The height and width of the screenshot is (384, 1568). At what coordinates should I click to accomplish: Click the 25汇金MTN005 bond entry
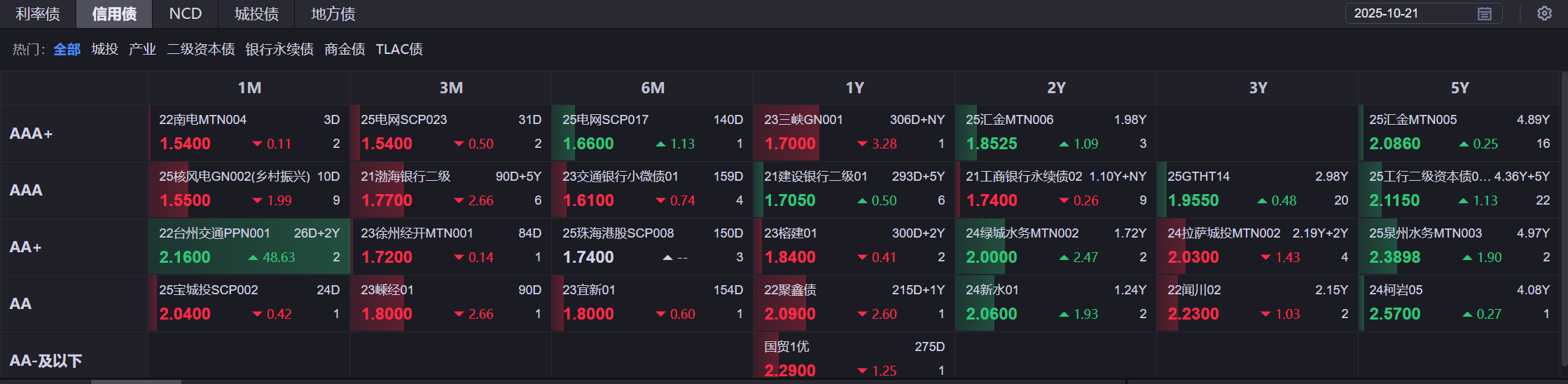coord(1459,133)
